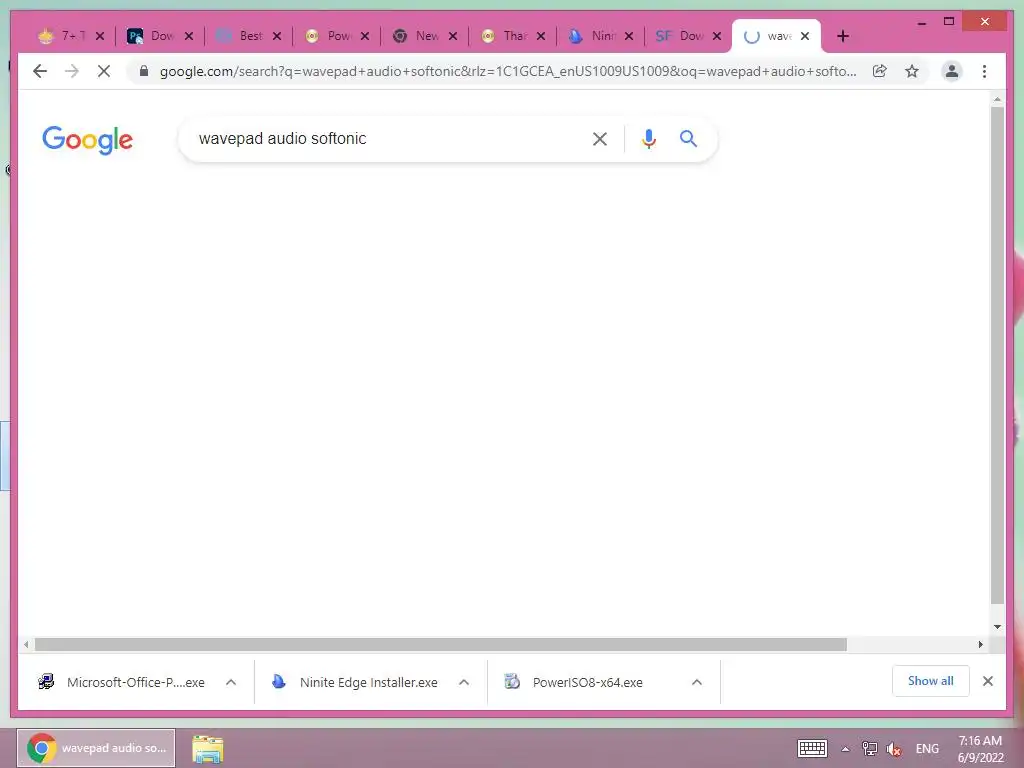Screen dimensions: 1024x768
Task: Close the SF 'Dow' tab
Action: tap(717, 37)
